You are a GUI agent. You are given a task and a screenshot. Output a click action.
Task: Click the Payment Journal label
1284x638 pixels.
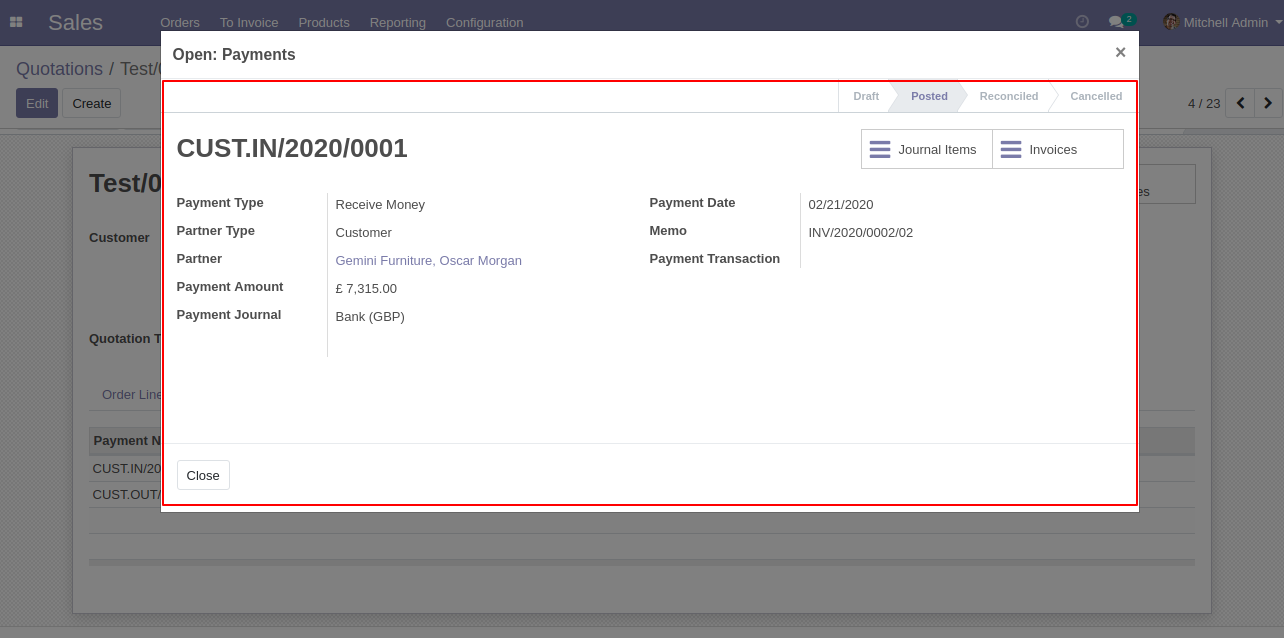[229, 314]
